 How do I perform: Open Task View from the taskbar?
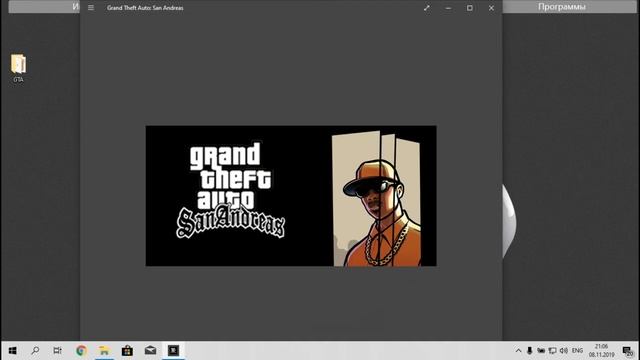tap(58, 351)
